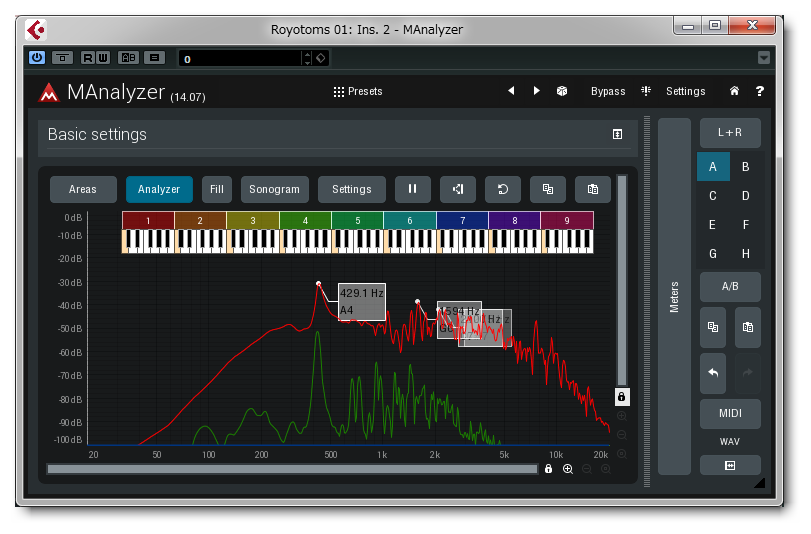Viewport: 811px width, 534px height.
Task: Toggle the Fill option
Action: (217, 189)
